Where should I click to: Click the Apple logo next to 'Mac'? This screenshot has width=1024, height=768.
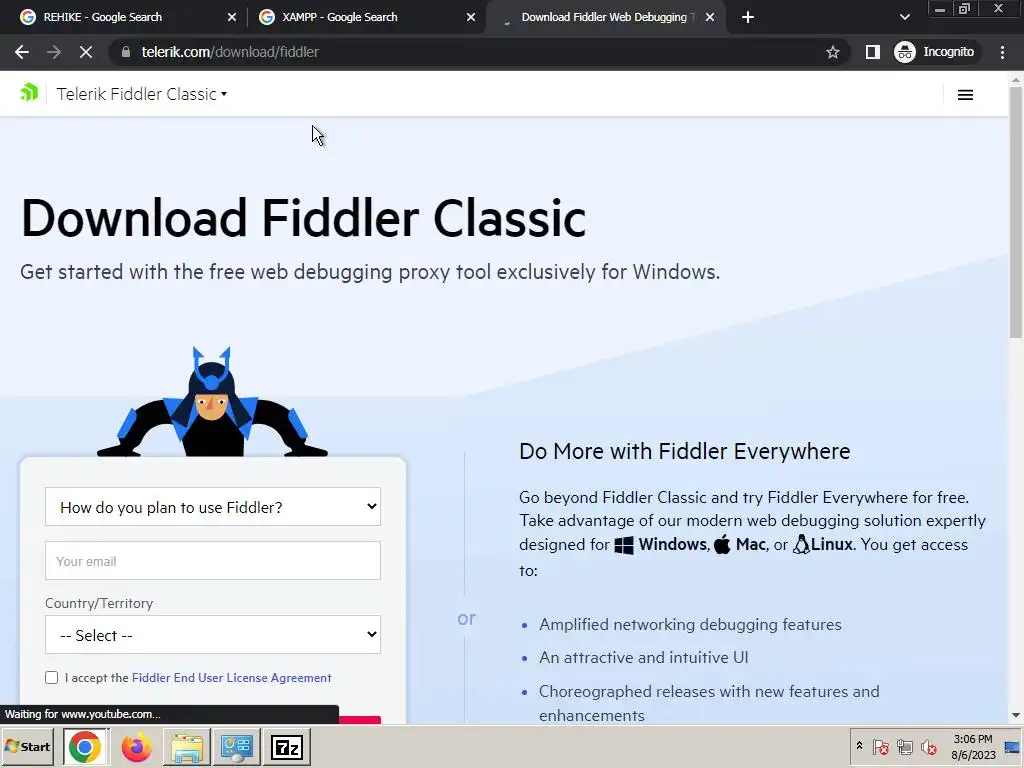pyautogui.click(x=722, y=544)
